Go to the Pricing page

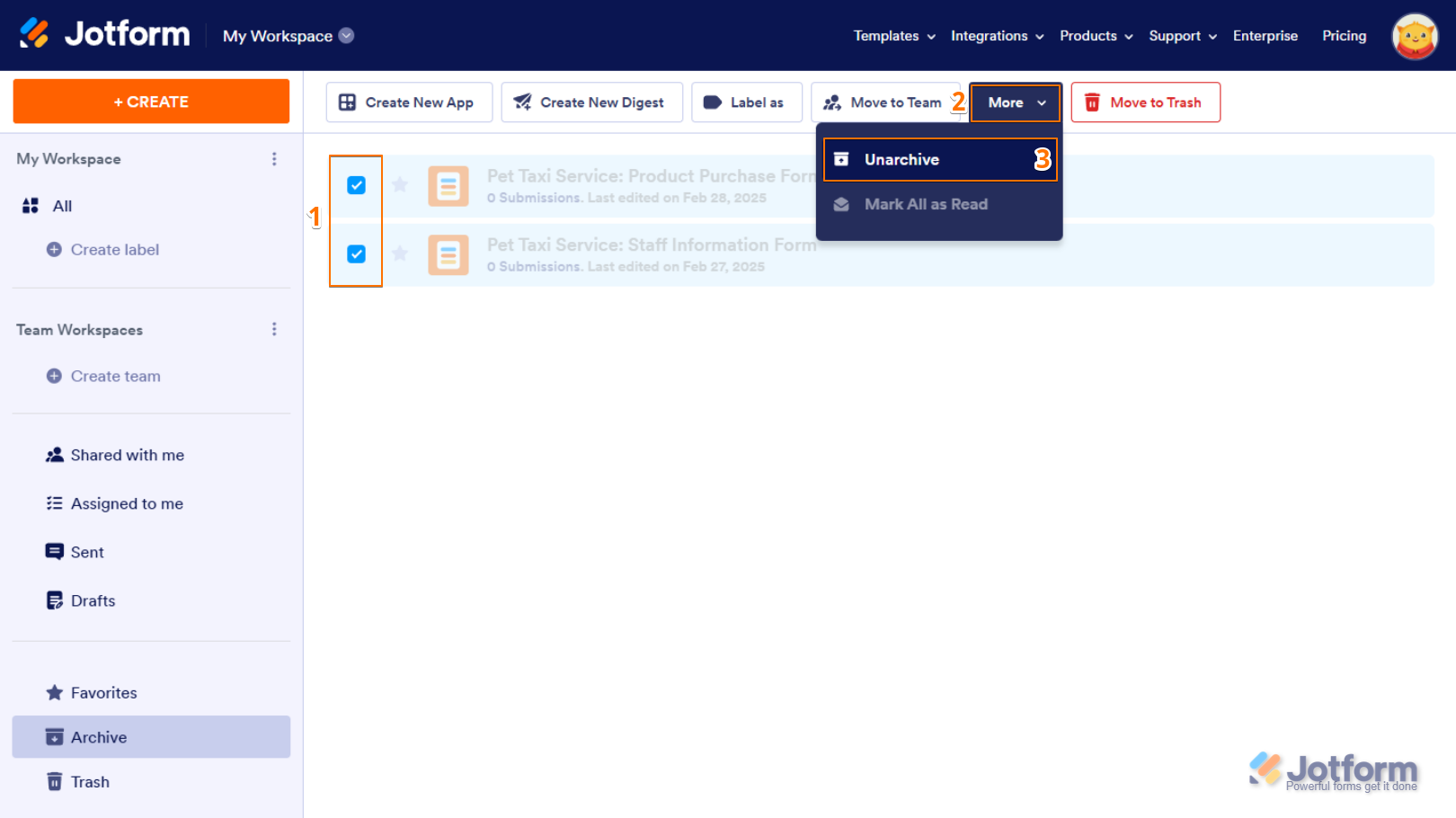pos(1345,36)
